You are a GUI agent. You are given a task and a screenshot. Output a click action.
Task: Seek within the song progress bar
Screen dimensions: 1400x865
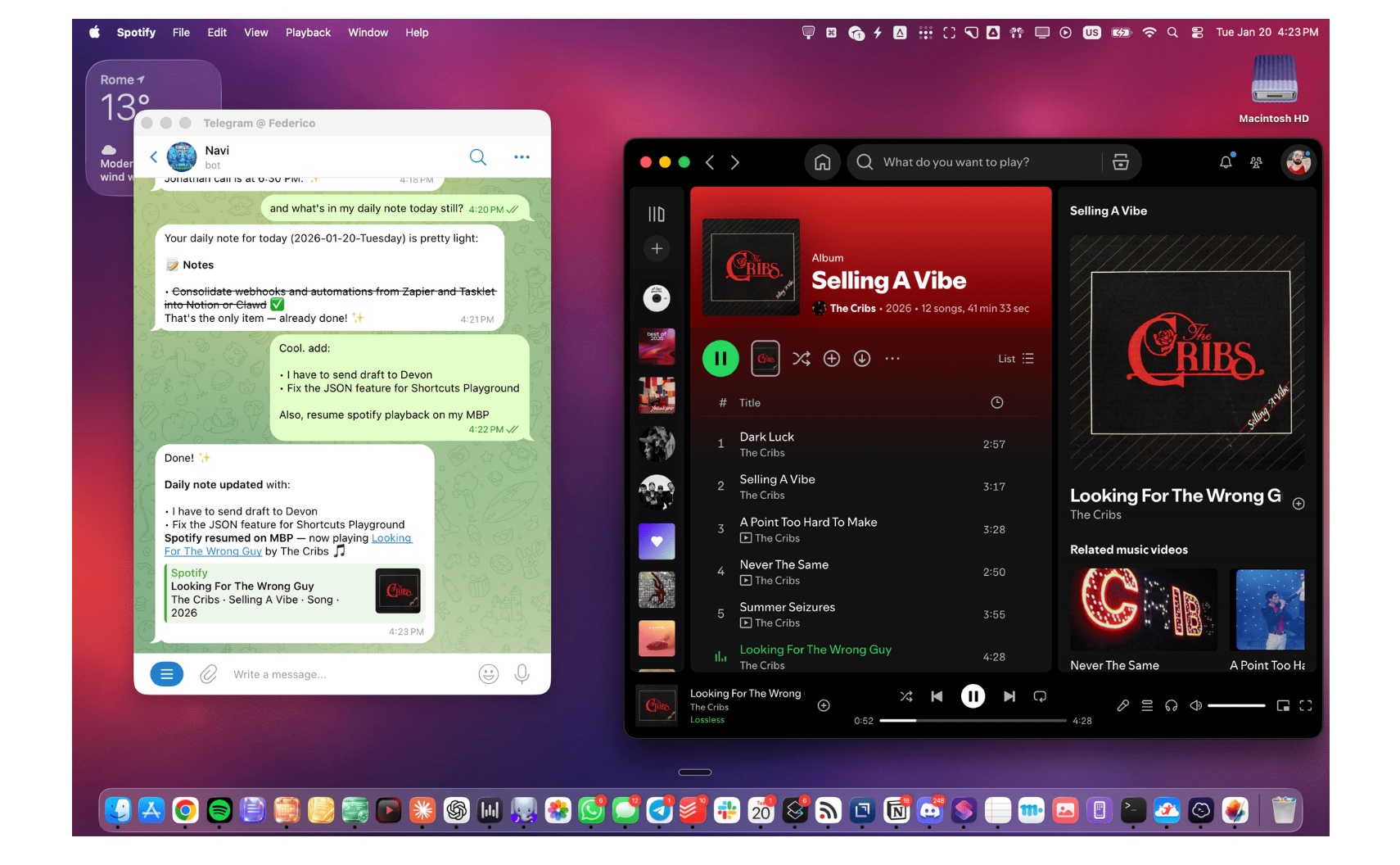[x=973, y=721]
